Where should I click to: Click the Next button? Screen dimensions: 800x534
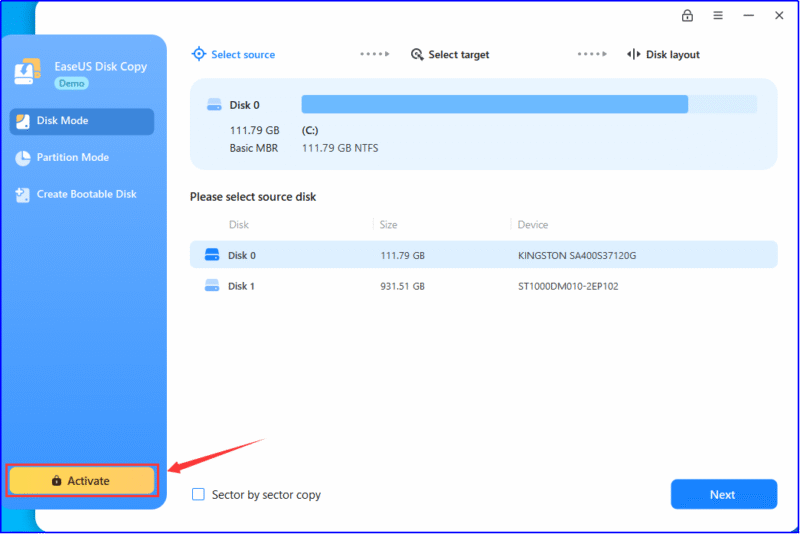pyautogui.click(x=723, y=494)
